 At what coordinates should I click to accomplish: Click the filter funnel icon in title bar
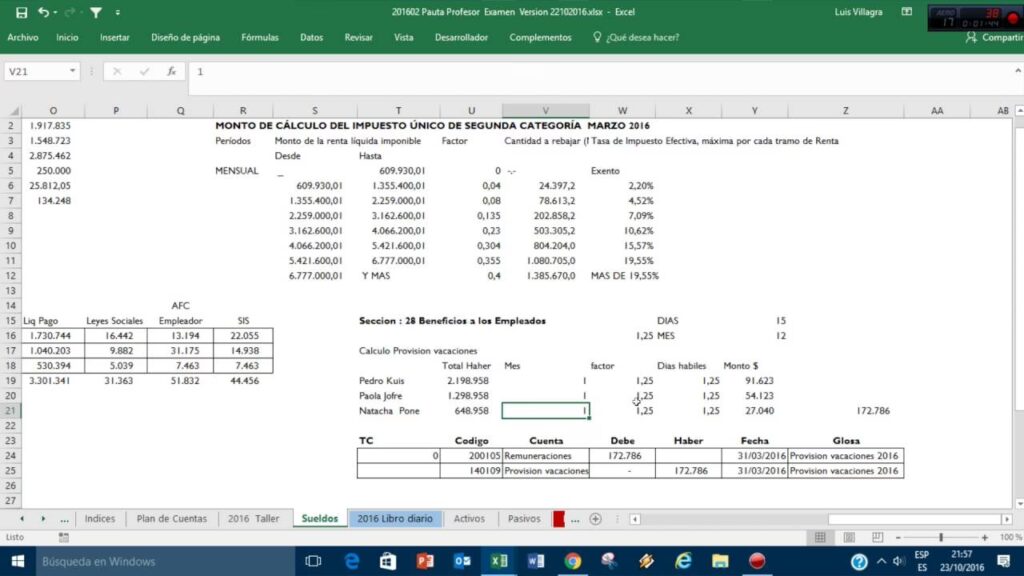95,12
